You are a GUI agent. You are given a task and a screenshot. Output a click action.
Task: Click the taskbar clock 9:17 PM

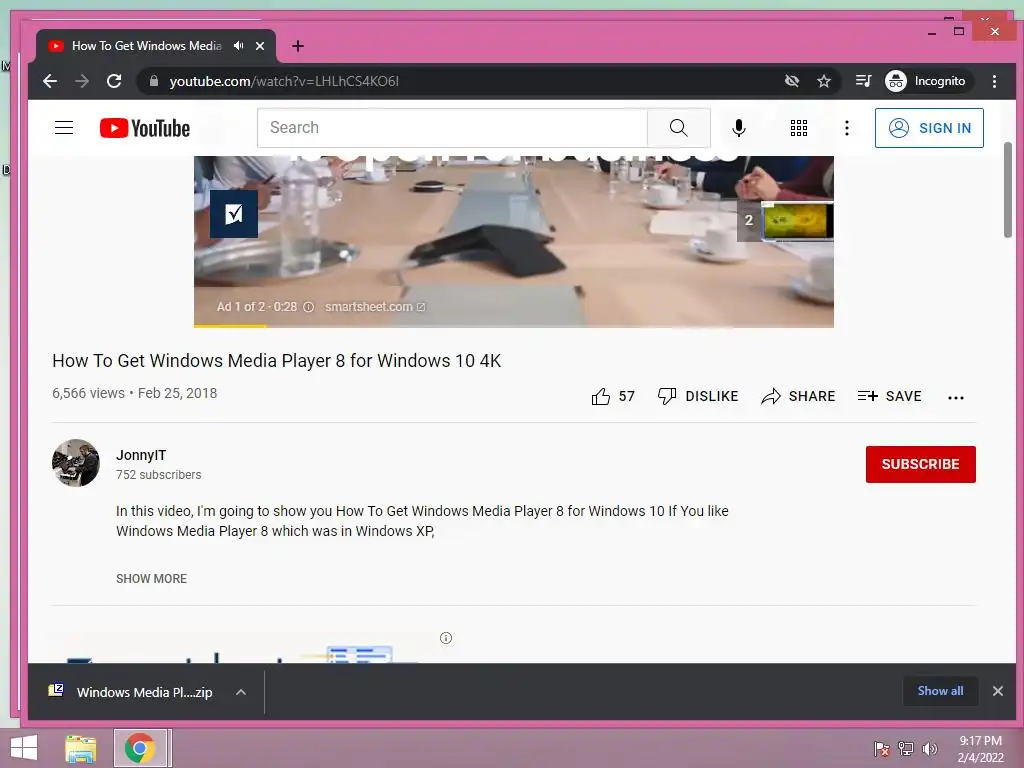[980, 741]
